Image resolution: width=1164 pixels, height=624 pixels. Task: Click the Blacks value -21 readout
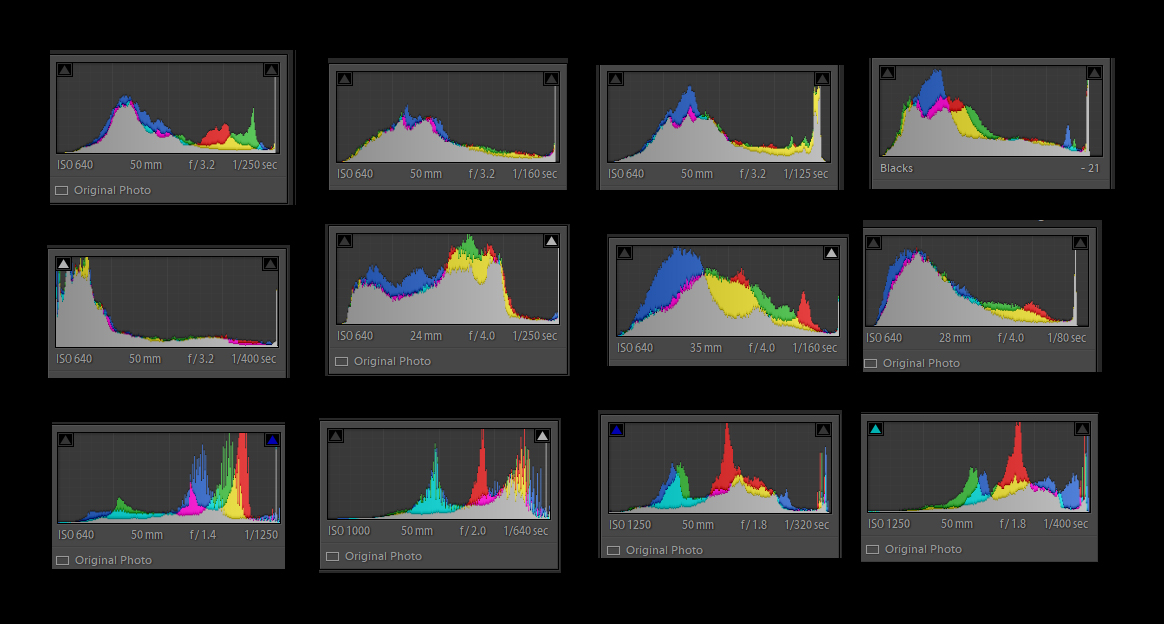(x=1091, y=168)
